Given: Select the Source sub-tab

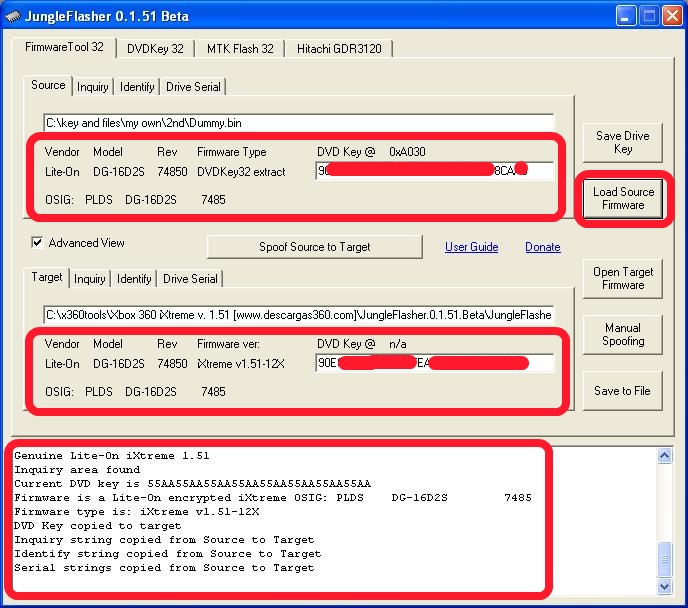Looking at the screenshot, I should (x=48, y=85).
